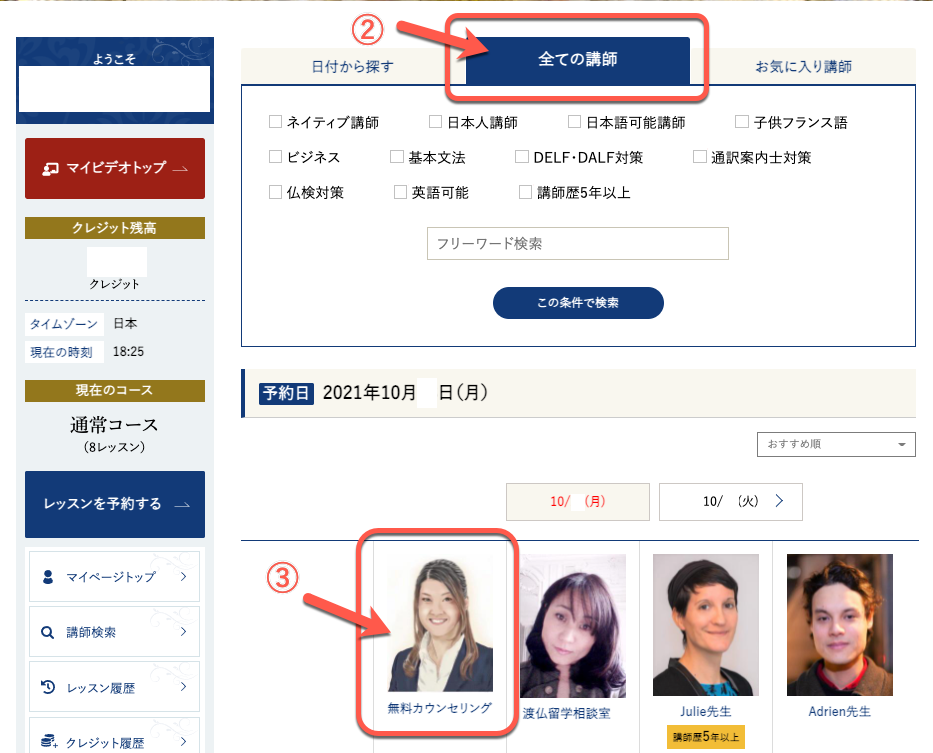Click the person icon beside マイページトップ

[x=47, y=577]
